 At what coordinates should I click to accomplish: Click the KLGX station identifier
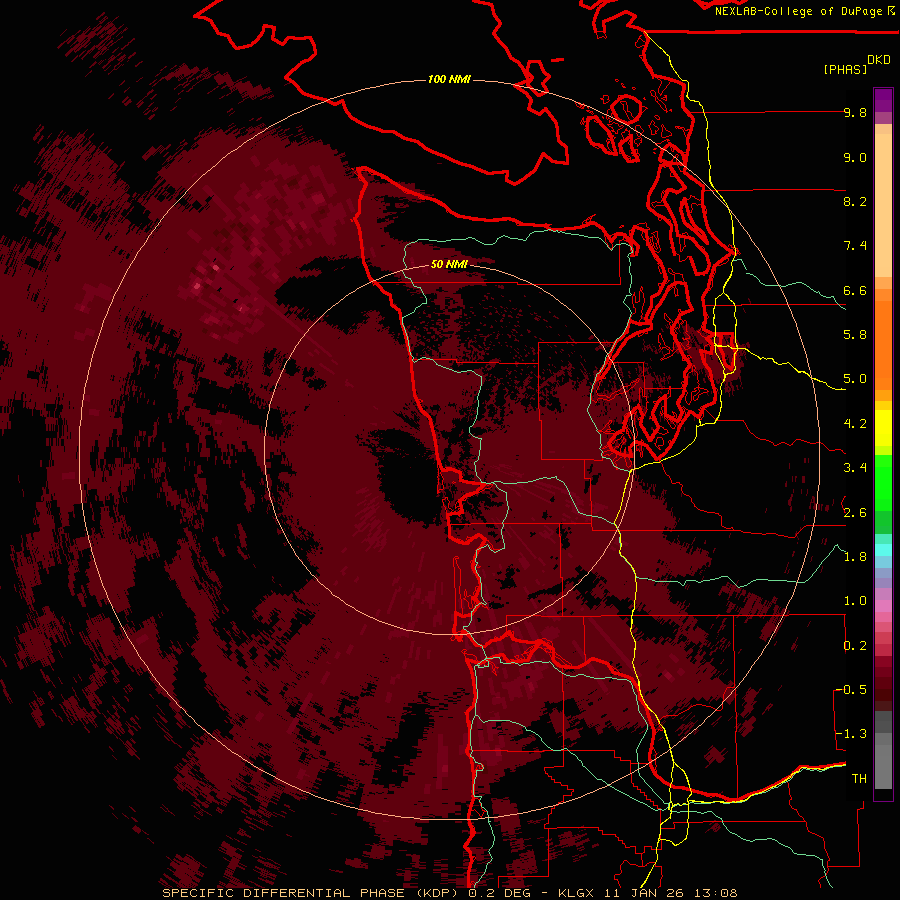[x=577, y=893]
